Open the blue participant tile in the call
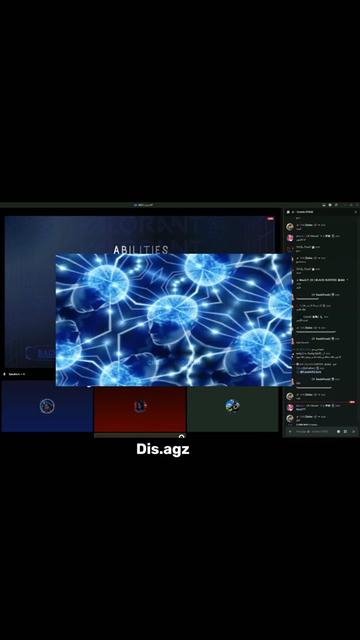Screen dimensions: 360x640 [47, 406]
